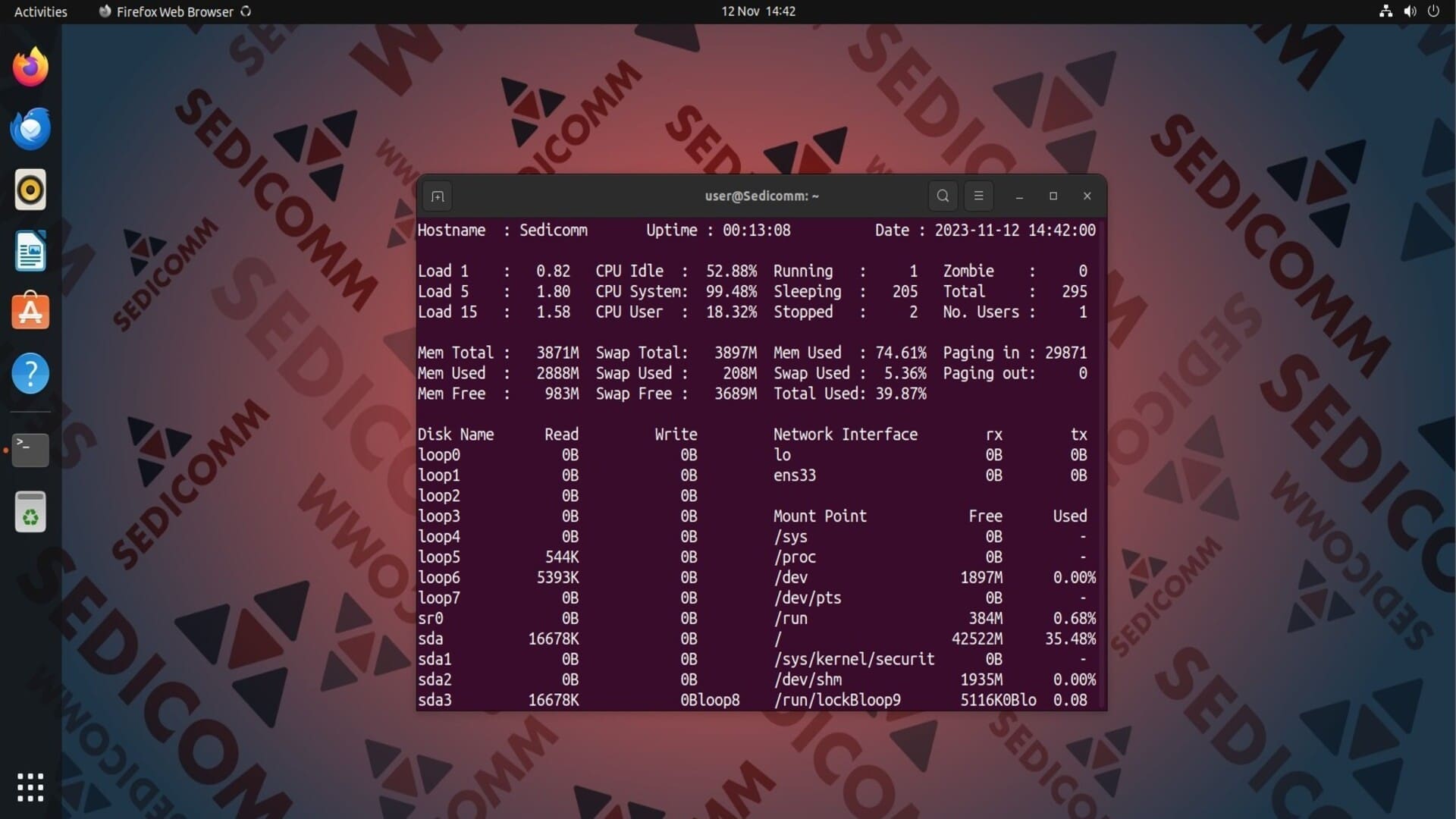This screenshot has width=1456, height=819.
Task: Open the Activities overview
Action: pos(41,11)
